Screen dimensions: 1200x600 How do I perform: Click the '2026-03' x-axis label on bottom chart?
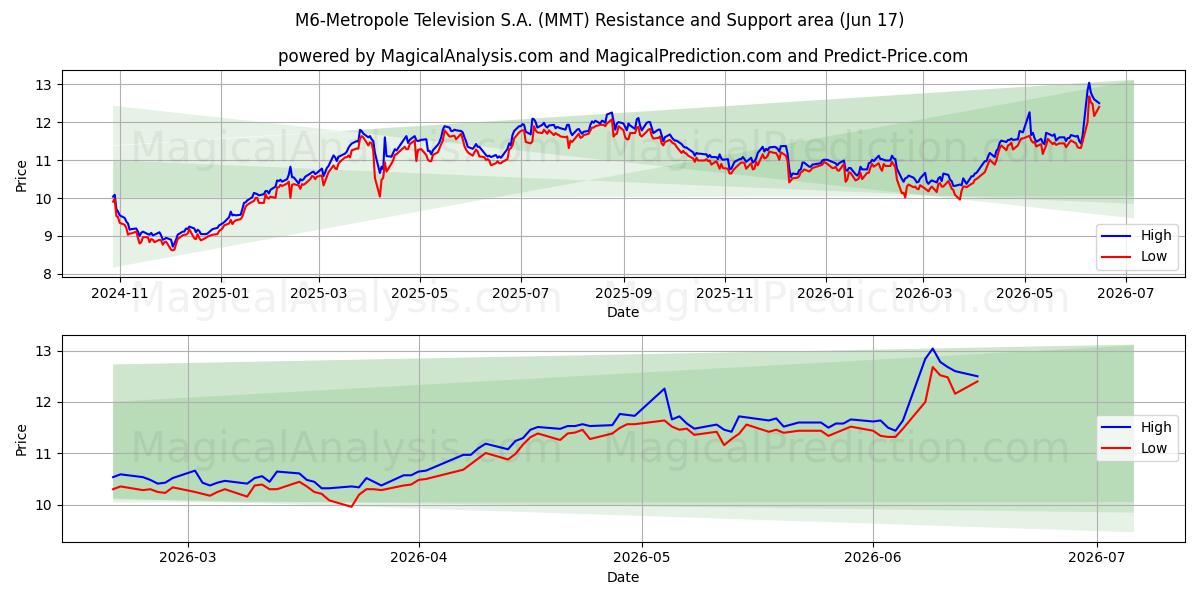click(188, 558)
